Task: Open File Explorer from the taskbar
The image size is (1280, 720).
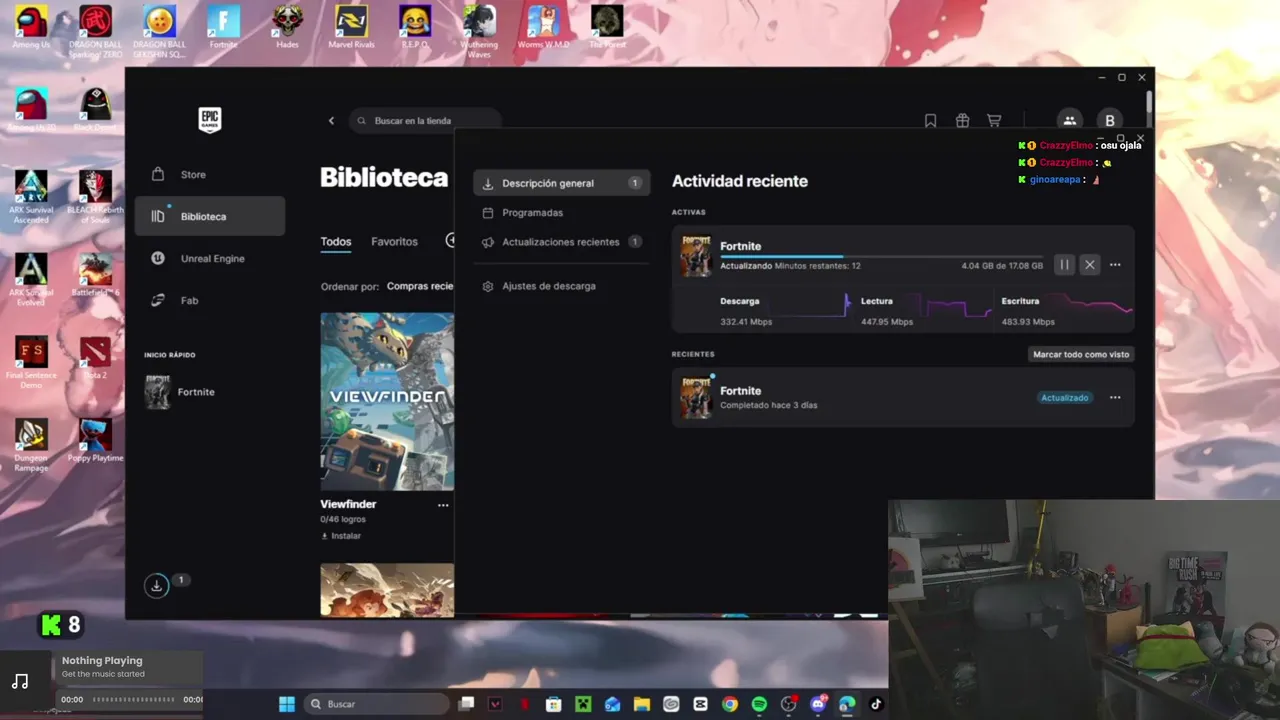Action: coord(641,704)
